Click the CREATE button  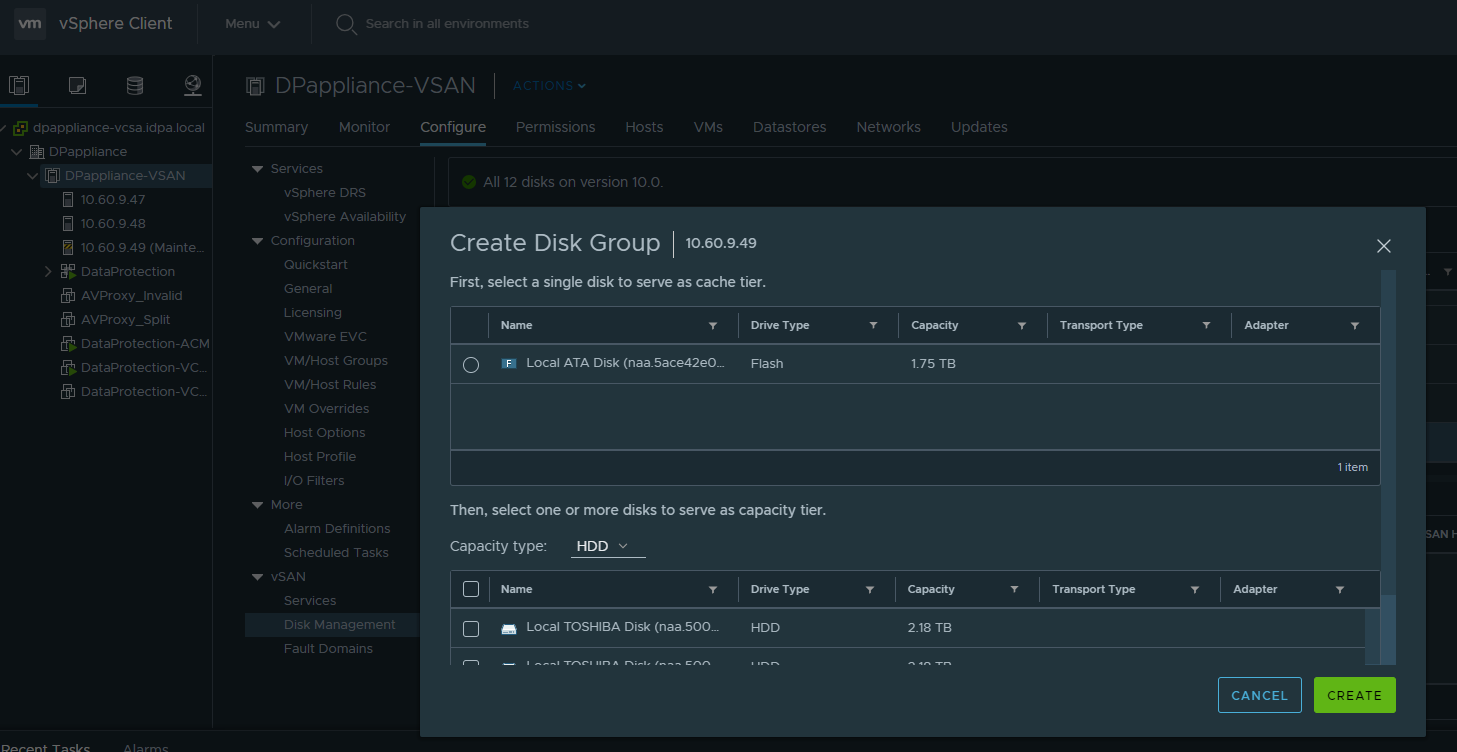pyautogui.click(x=1354, y=695)
